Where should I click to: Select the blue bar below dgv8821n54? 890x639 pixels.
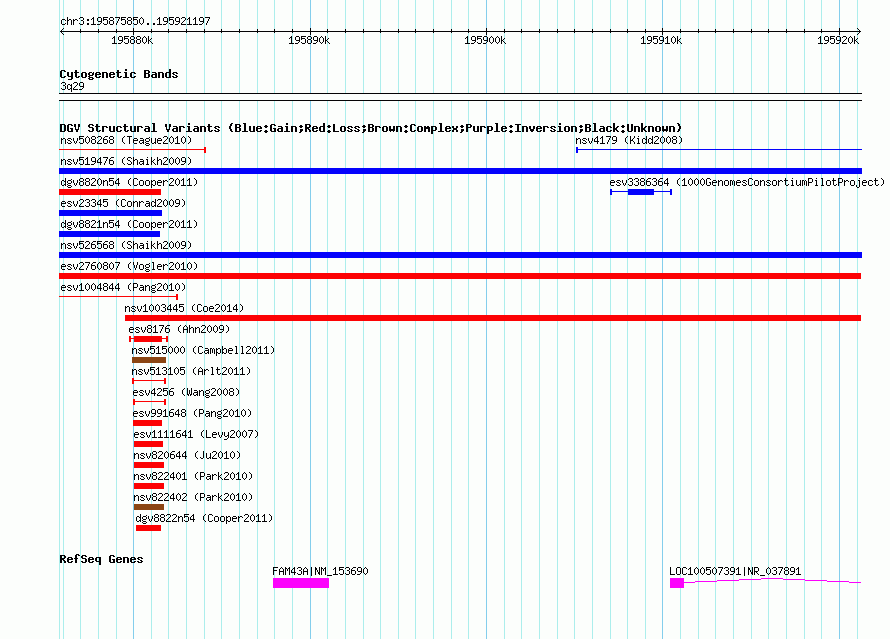(x=110, y=234)
